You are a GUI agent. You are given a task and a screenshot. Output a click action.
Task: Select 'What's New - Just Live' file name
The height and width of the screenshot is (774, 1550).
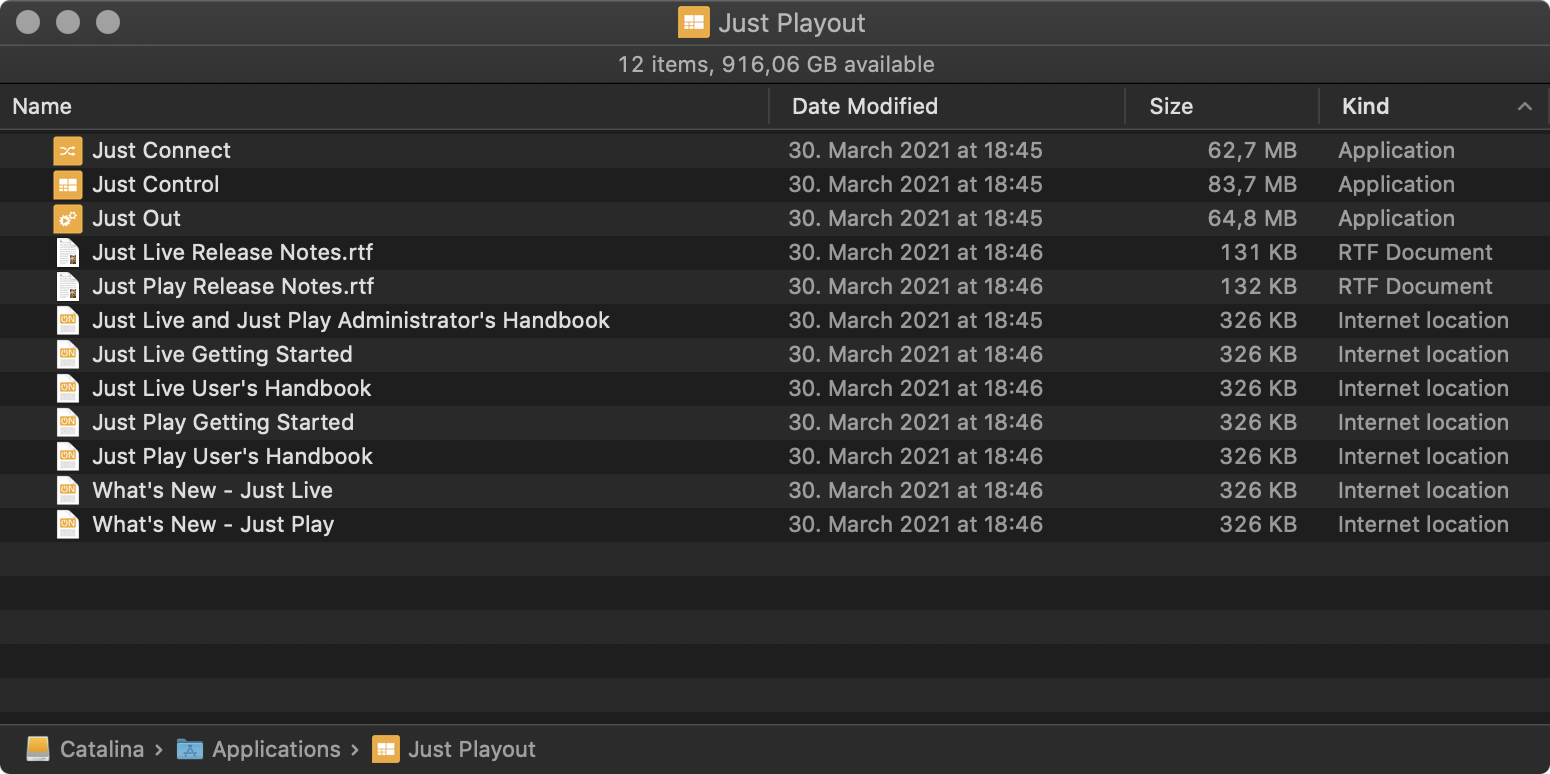[x=212, y=490]
